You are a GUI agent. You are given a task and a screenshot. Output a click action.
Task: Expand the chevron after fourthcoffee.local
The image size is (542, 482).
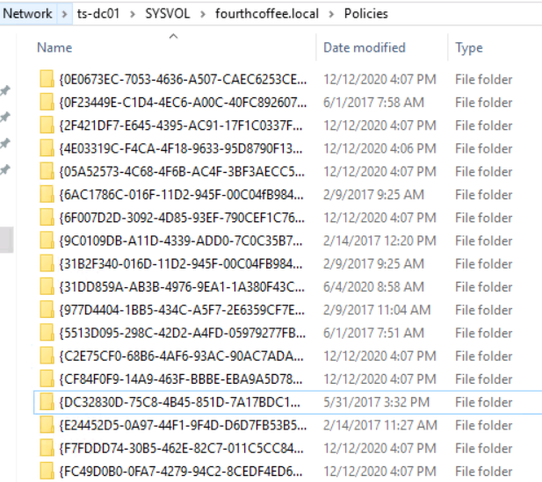(331, 14)
